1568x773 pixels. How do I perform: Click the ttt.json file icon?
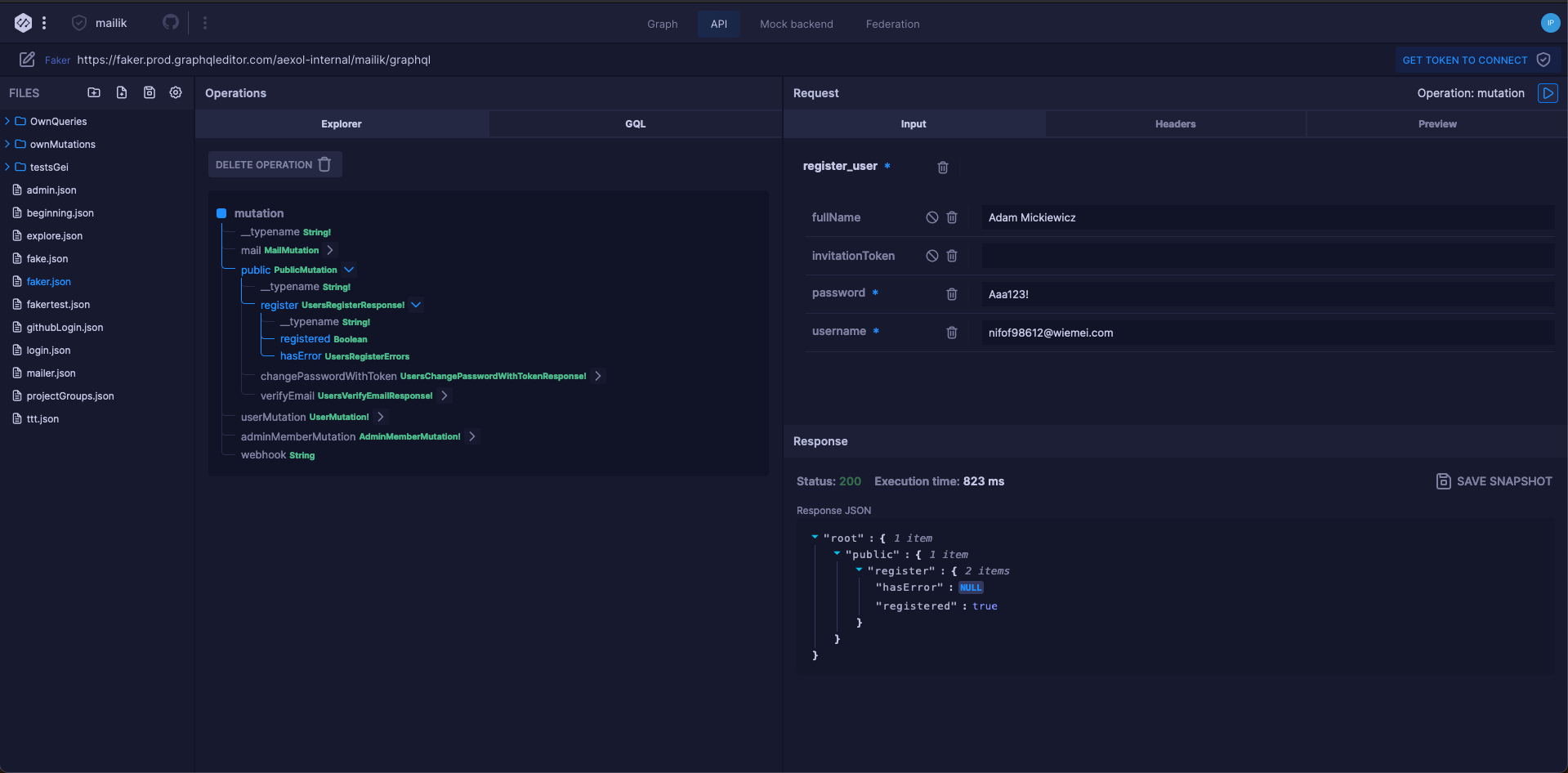click(x=17, y=418)
